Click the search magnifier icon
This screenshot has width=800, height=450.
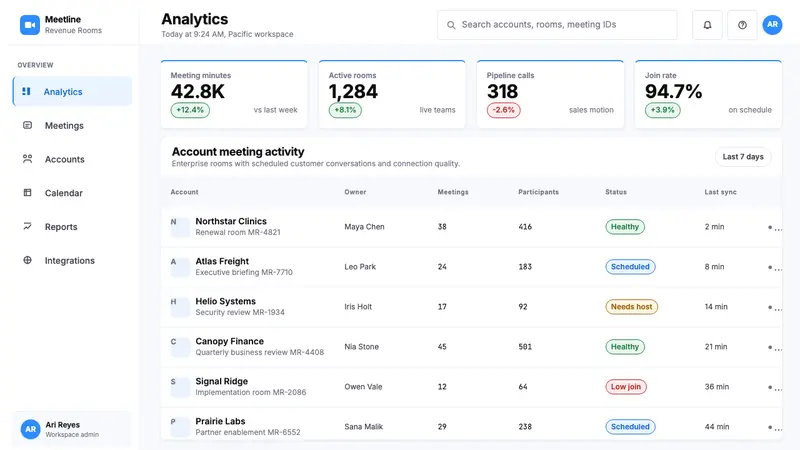coord(451,24)
